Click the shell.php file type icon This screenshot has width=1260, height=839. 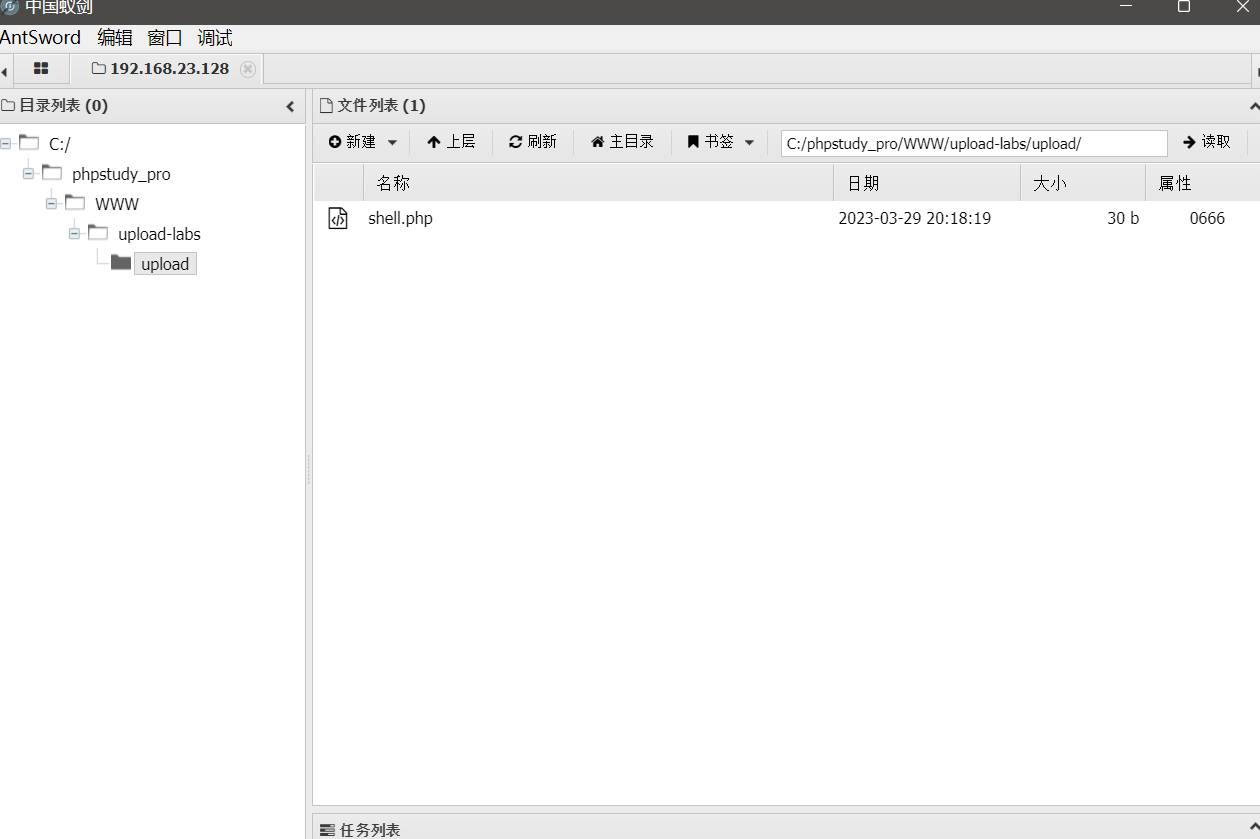pos(338,217)
